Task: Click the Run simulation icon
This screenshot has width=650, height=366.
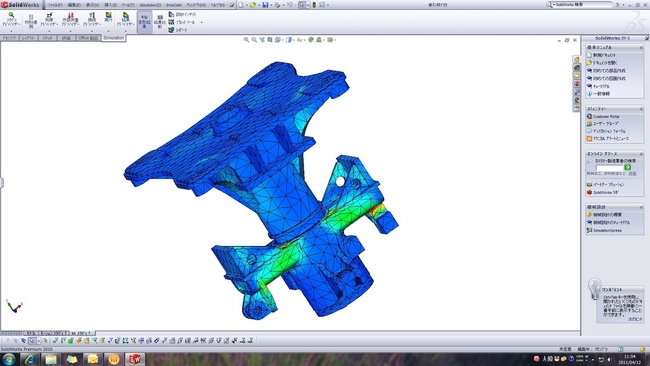Action: click(108, 17)
